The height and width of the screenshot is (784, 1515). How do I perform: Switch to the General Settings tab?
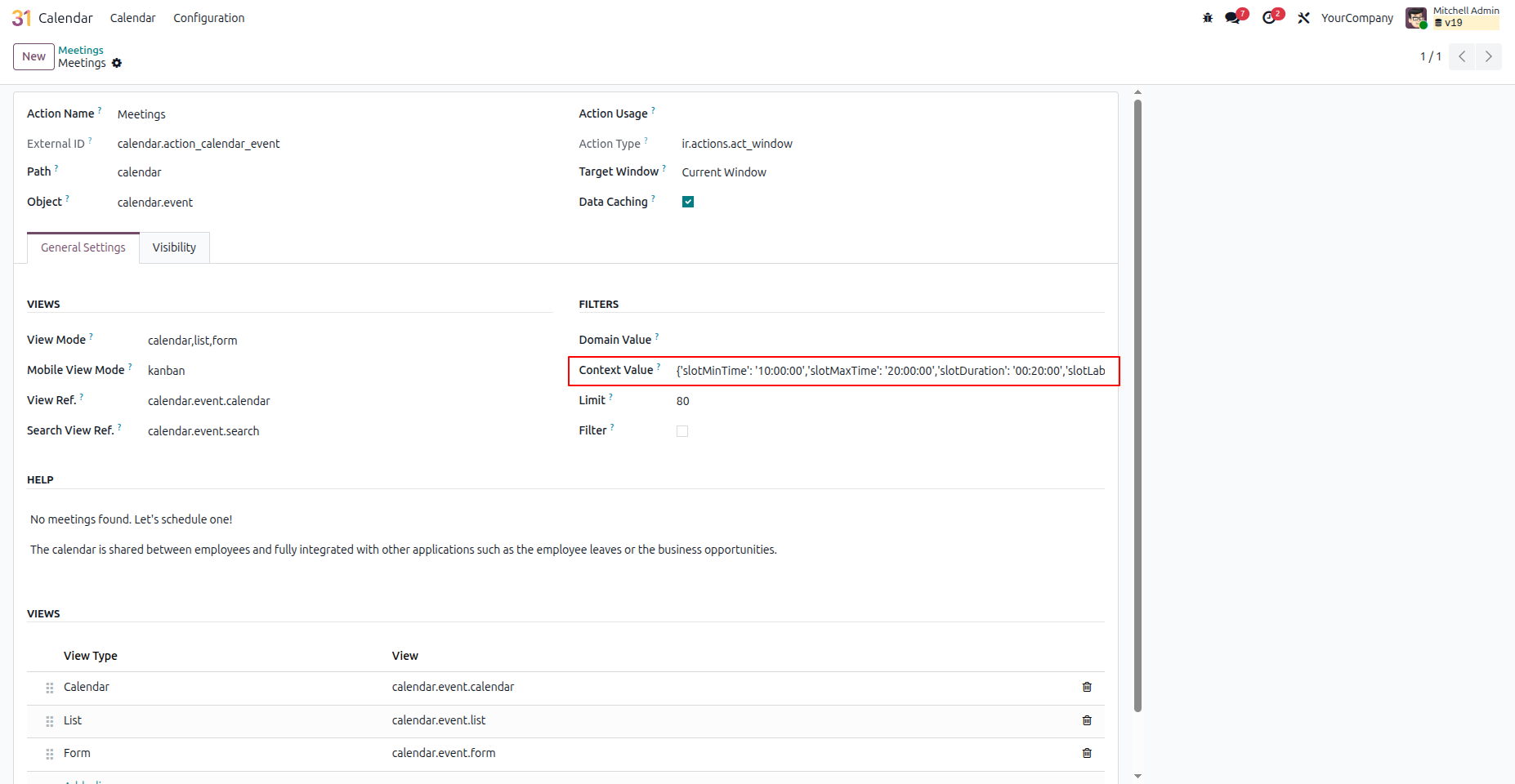[x=83, y=247]
